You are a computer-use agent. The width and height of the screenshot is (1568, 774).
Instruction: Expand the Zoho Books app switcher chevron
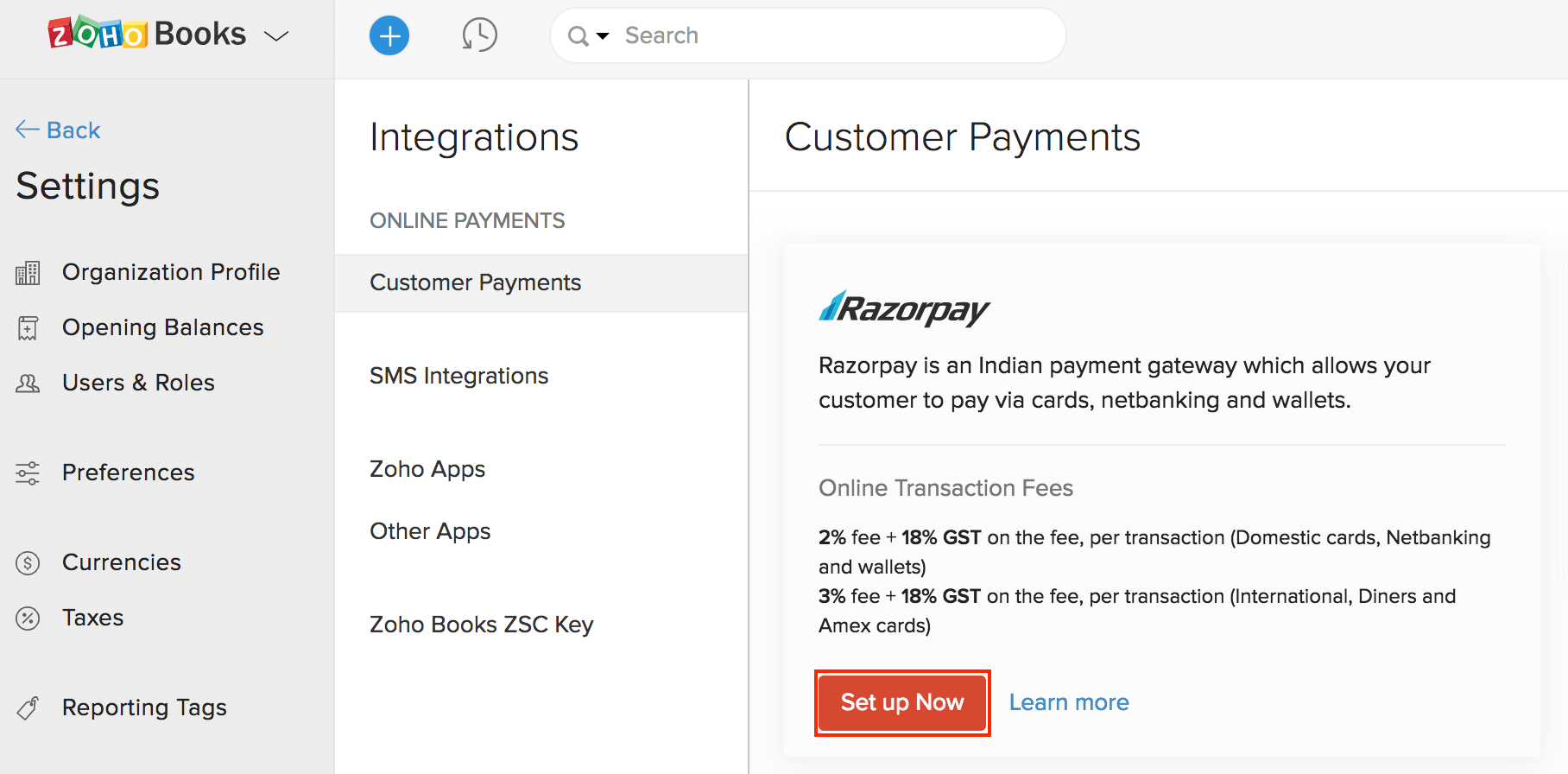coord(276,36)
